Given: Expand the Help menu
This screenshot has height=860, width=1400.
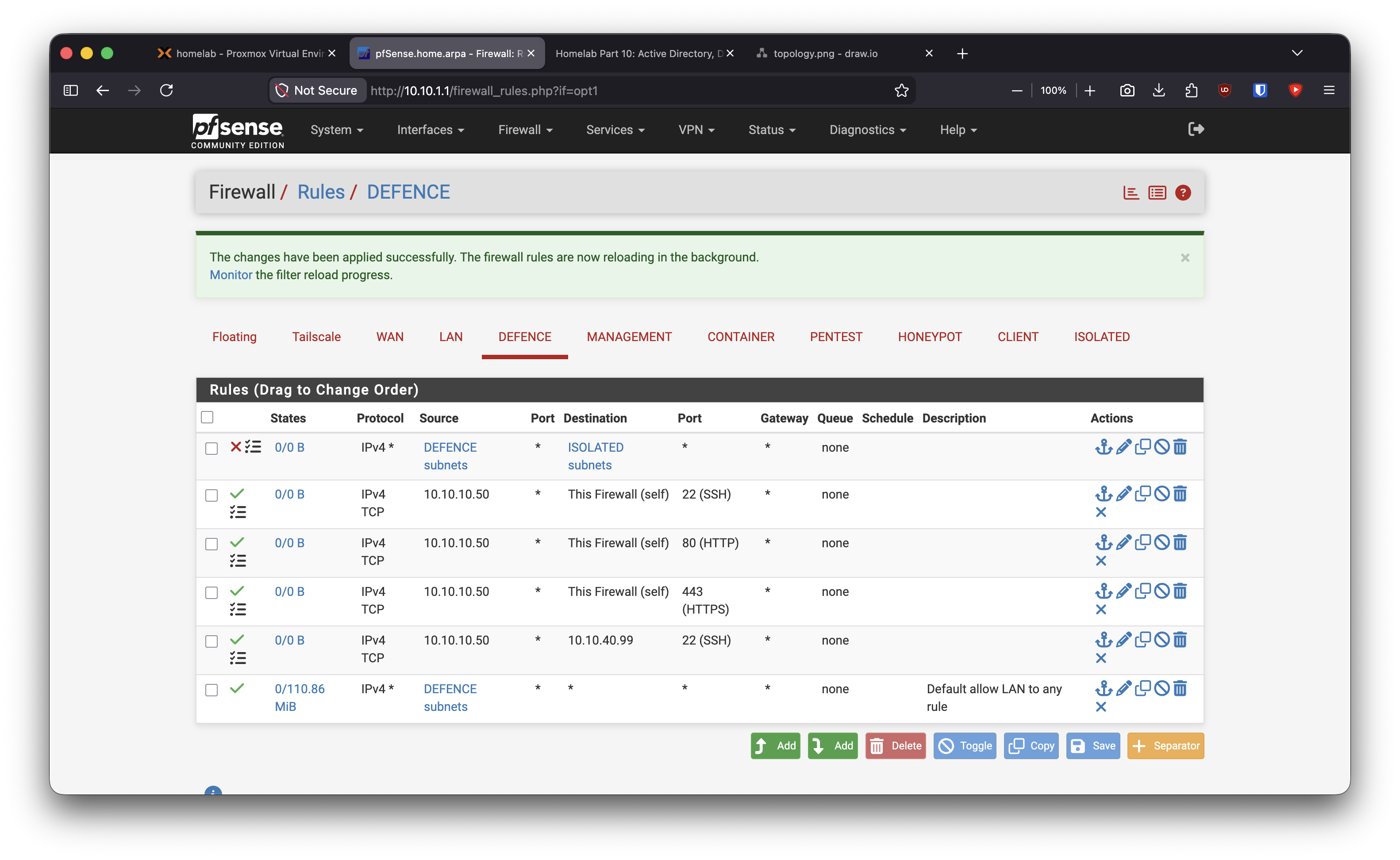Looking at the screenshot, I should pos(958,130).
